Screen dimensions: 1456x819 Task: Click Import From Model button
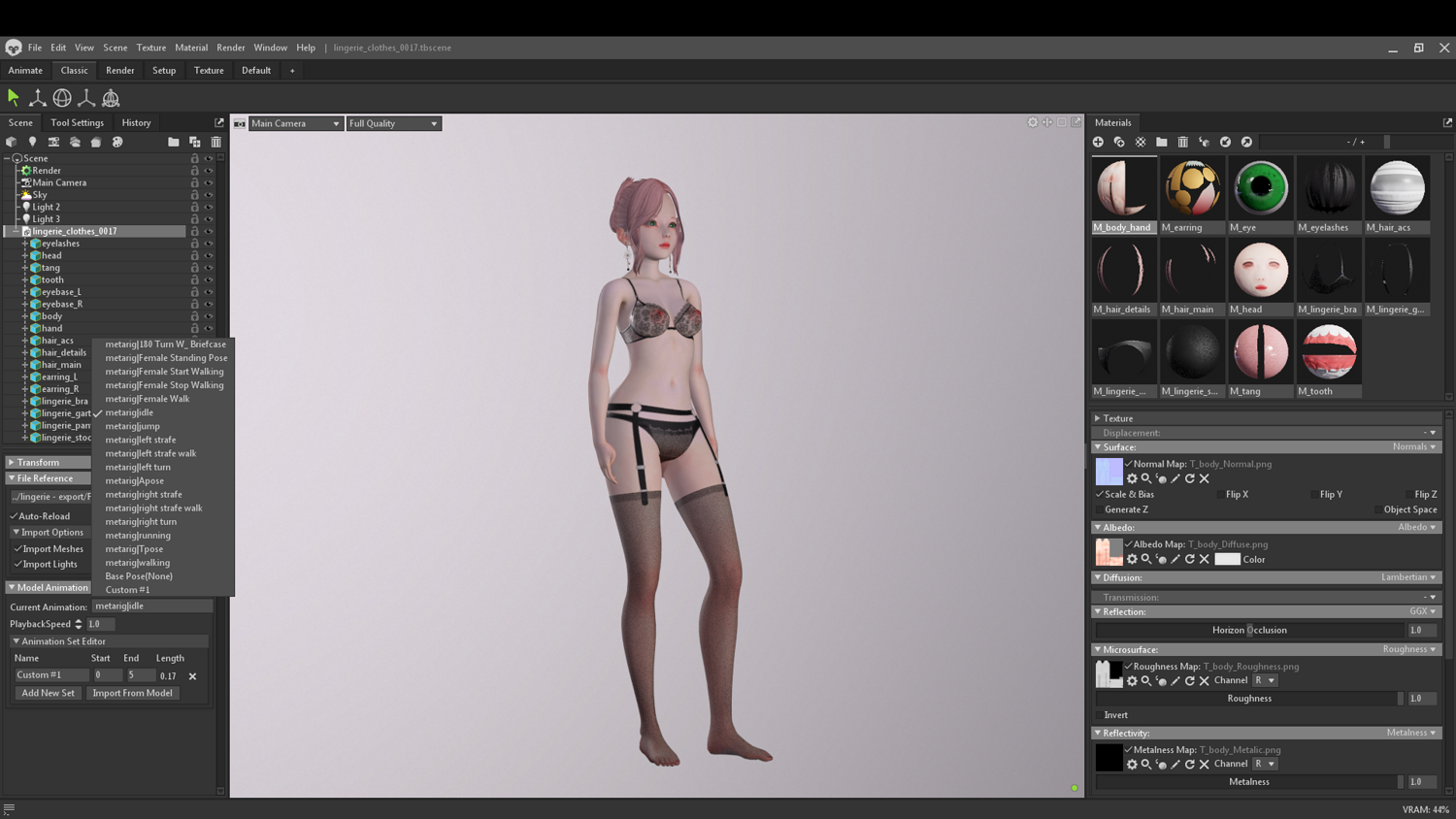coord(132,693)
